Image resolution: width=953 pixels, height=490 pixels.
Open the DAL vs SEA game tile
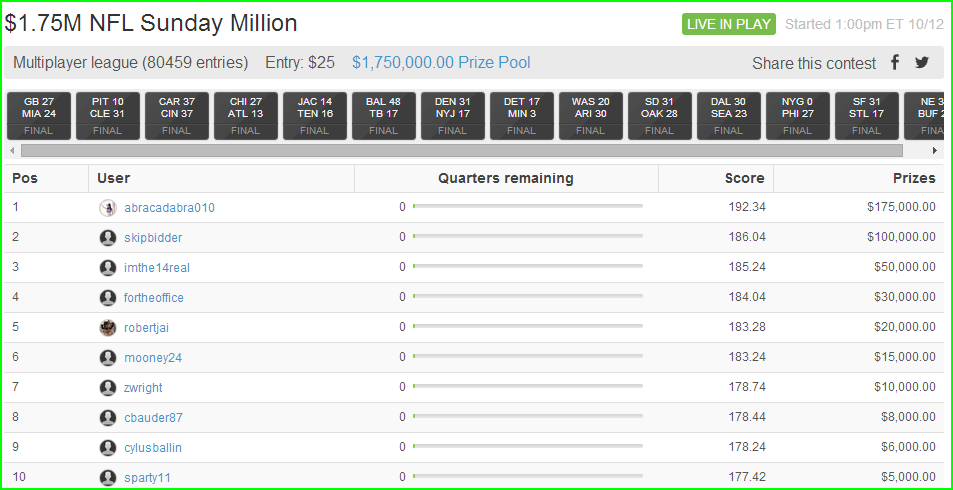pos(728,116)
